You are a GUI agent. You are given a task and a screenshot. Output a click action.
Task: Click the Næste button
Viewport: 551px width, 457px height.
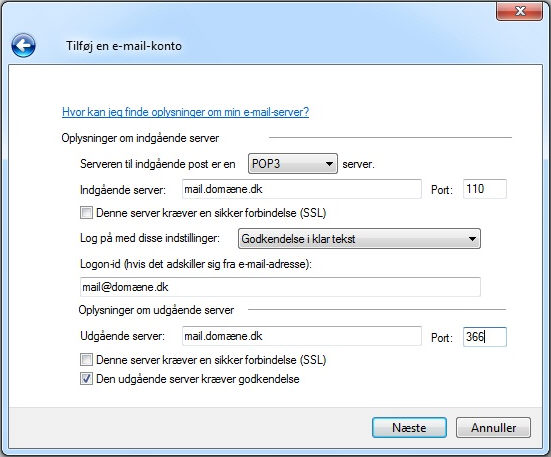click(x=409, y=427)
